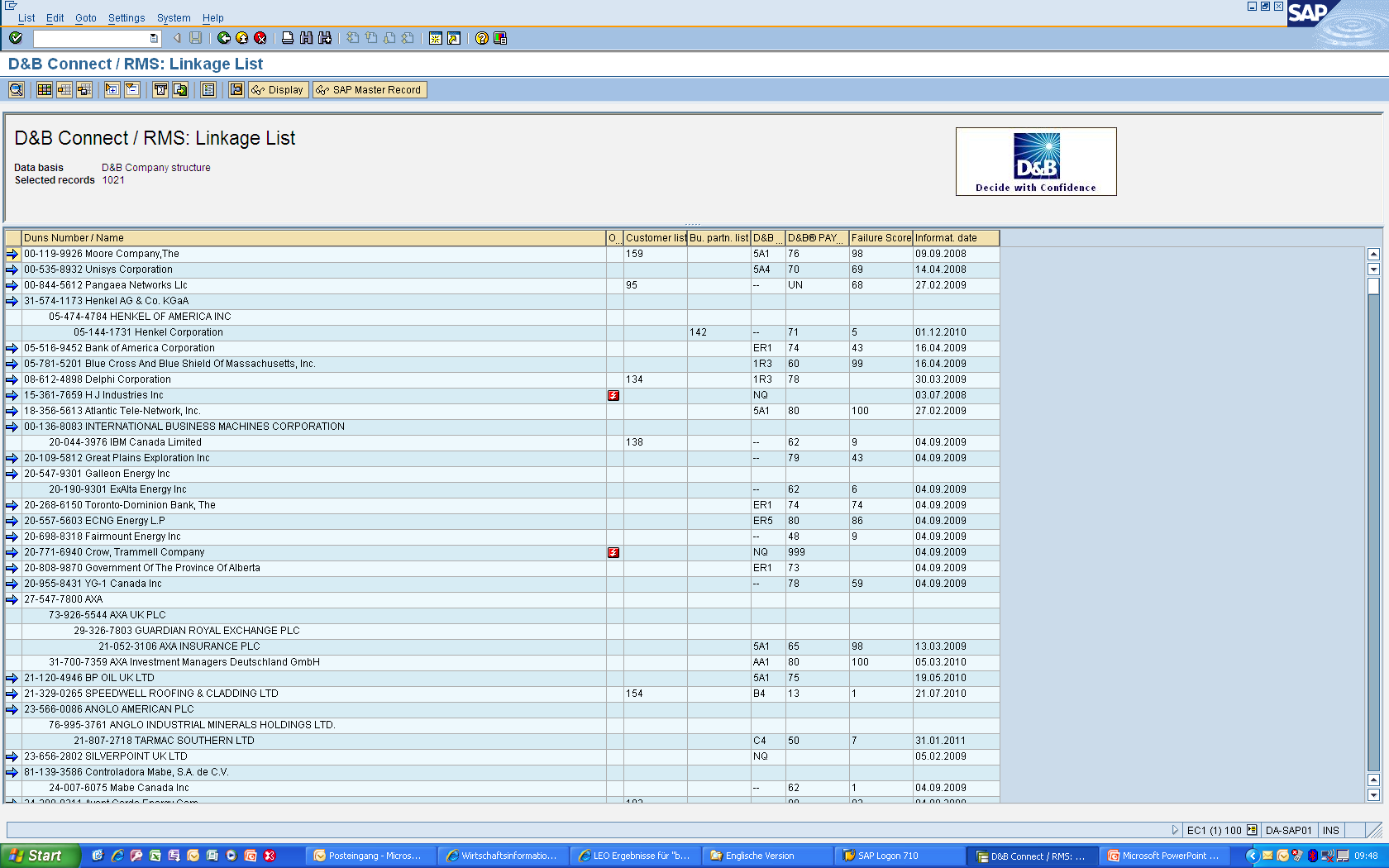
Task: Click the vertical scrollbar thumb
Action: (1373, 286)
